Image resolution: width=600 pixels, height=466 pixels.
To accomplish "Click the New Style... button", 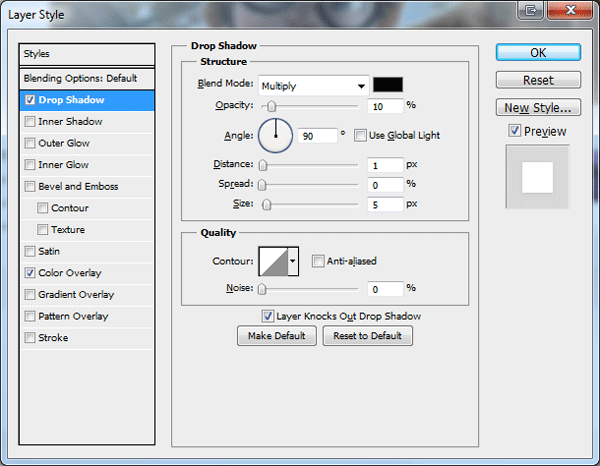I will 538,108.
